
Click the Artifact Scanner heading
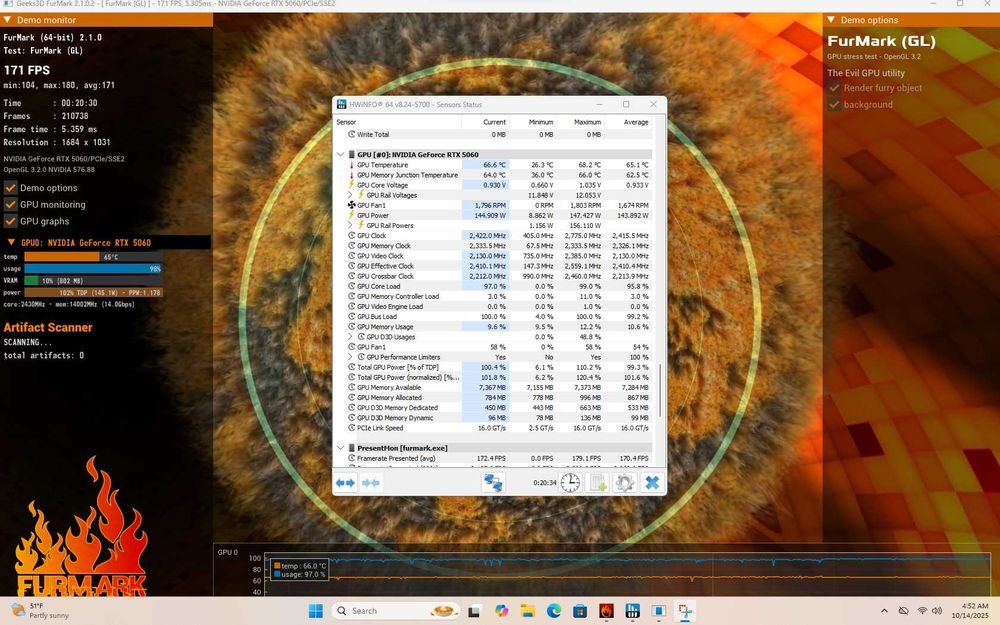click(48, 327)
